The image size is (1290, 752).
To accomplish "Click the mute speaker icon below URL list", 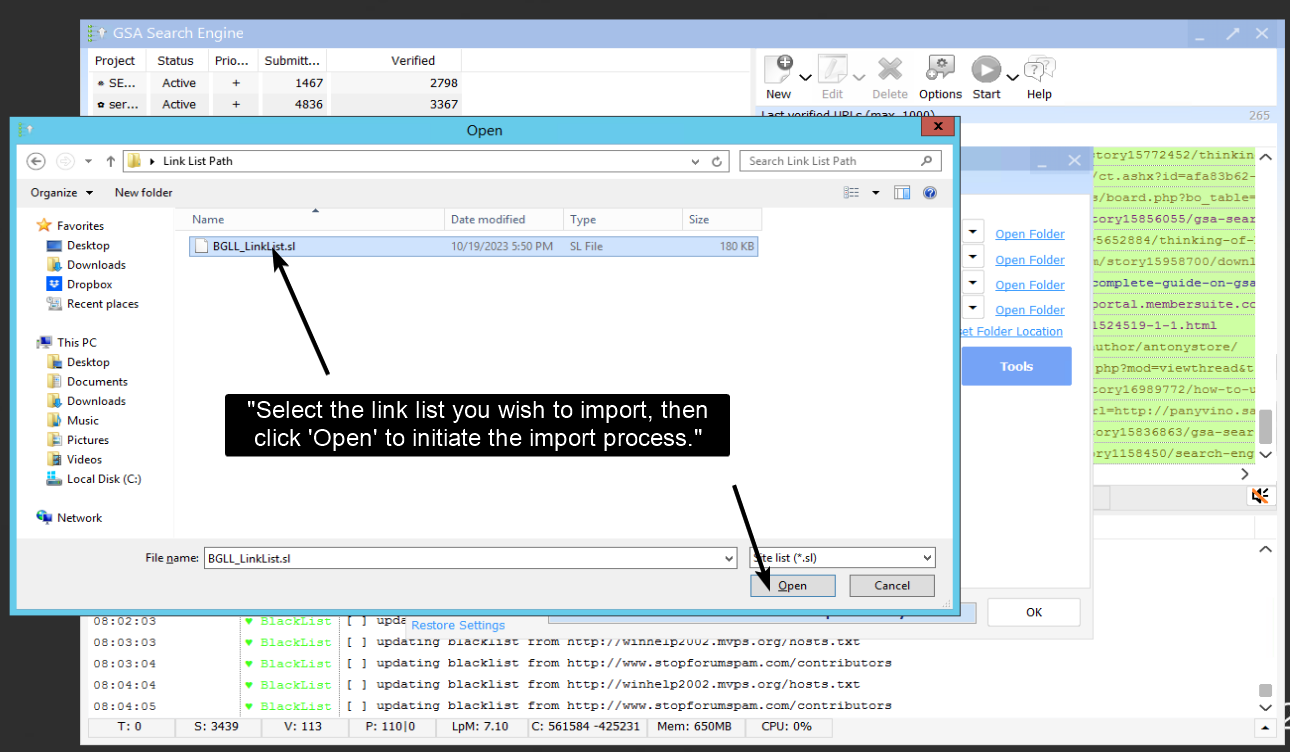I will coord(1260,496).
